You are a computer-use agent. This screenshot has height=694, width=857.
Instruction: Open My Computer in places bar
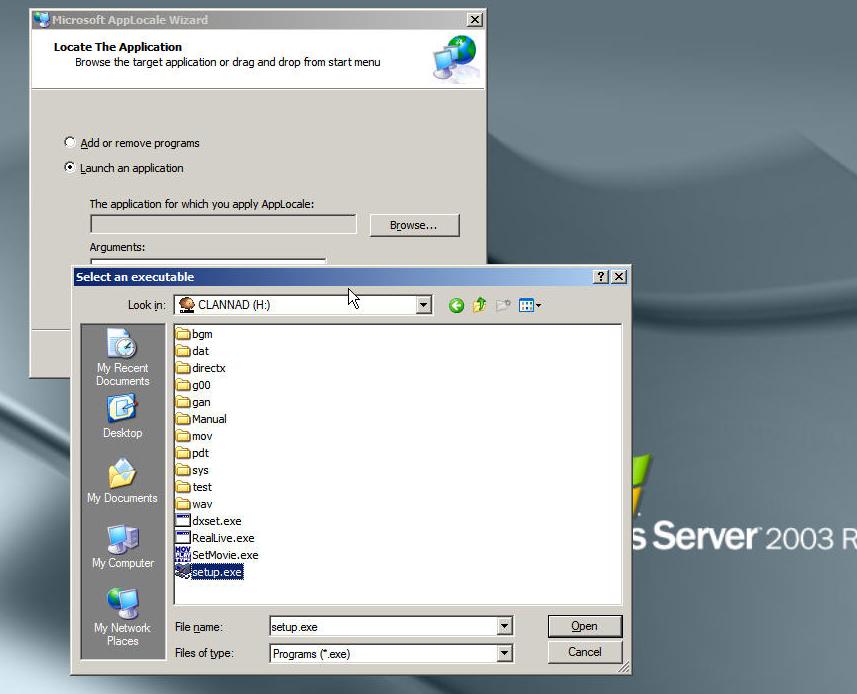(123, 546)
